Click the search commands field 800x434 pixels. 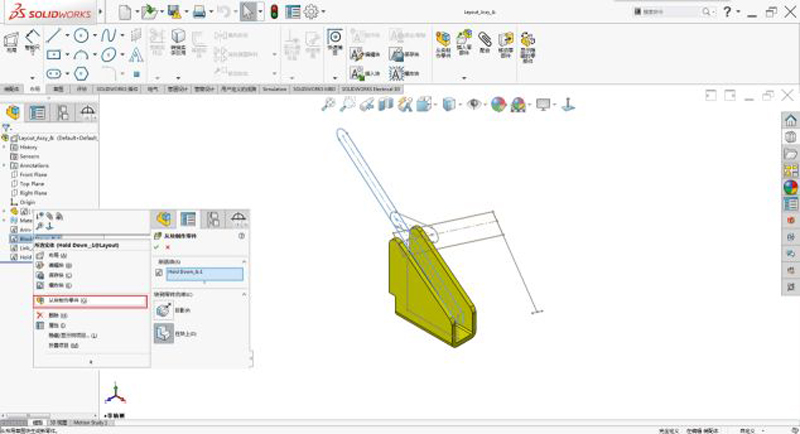pyautogui.click(x=672, y=11)
